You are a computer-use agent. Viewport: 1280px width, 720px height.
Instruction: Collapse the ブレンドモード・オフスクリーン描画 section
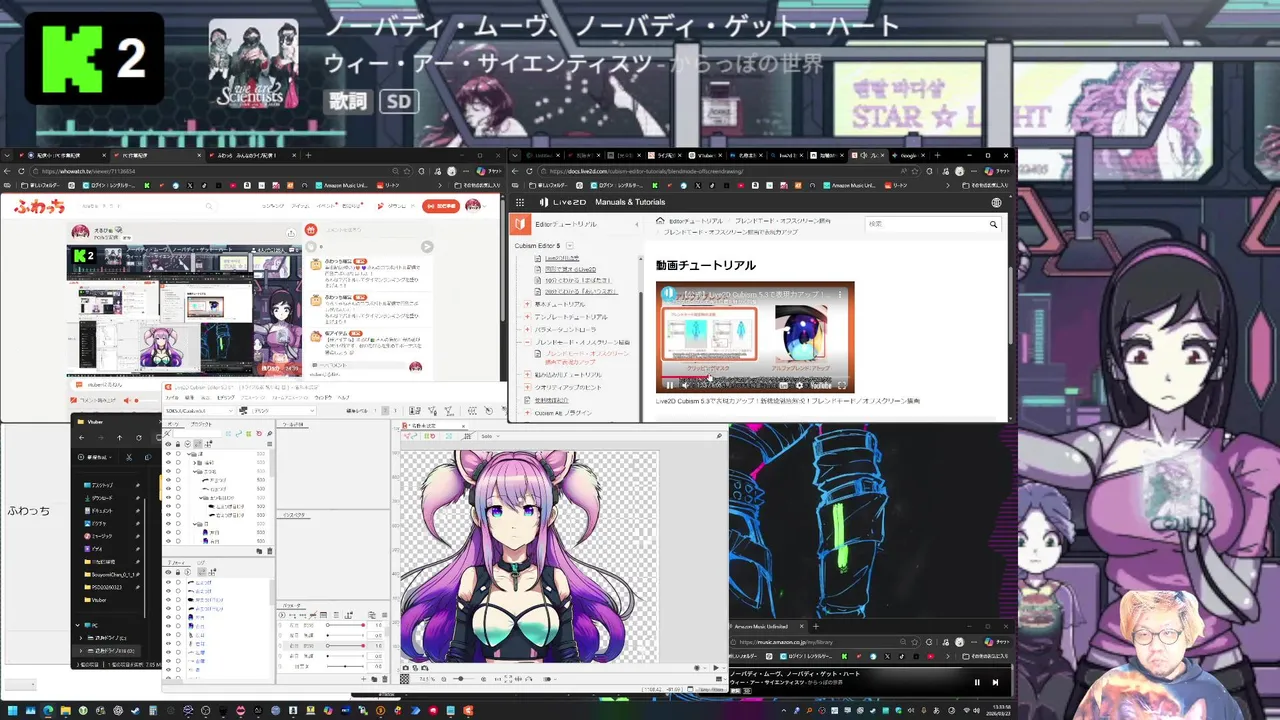tap(527, 342)
